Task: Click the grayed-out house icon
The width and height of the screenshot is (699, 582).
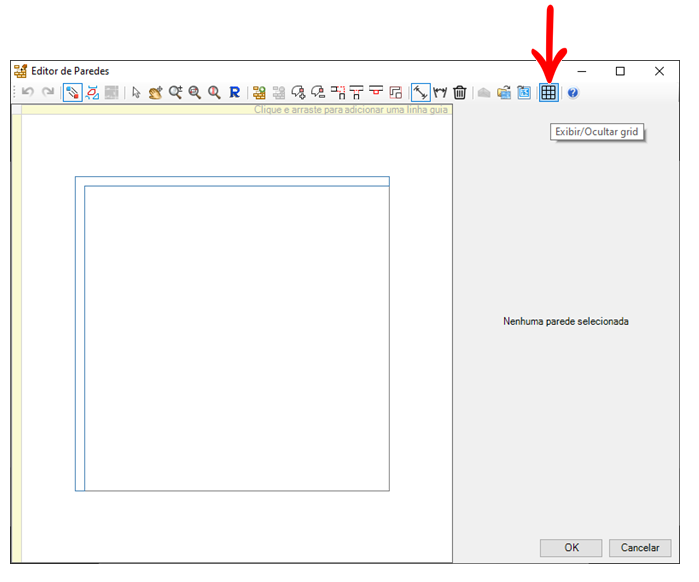Action: click(484, 93)
